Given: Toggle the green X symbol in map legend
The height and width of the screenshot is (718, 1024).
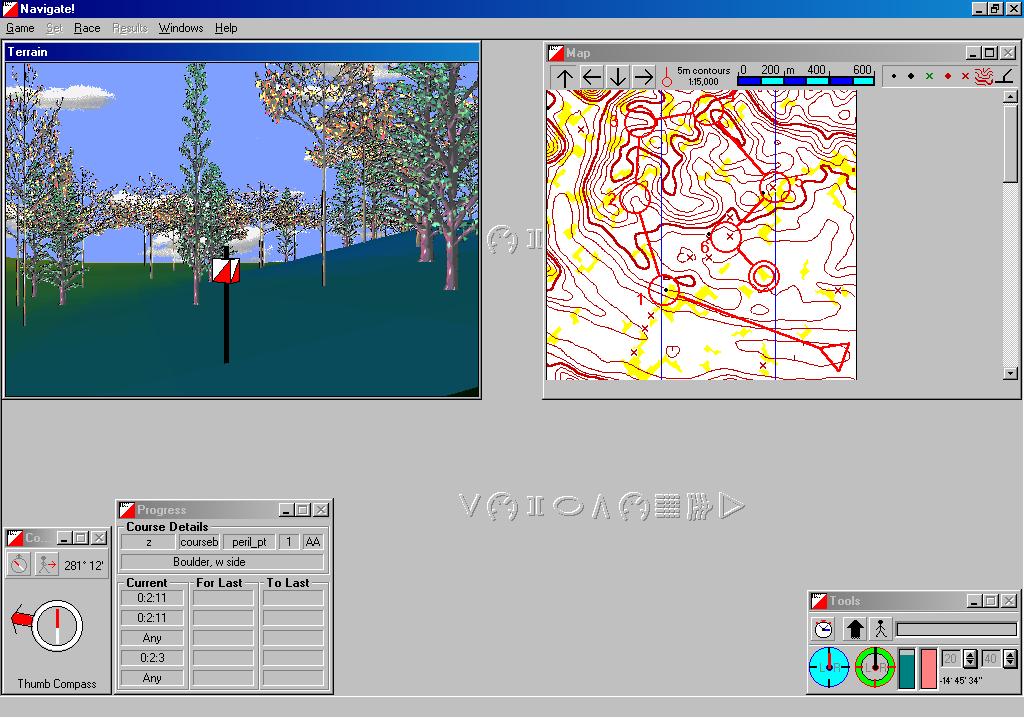Looking at the screenshot, I should point(929,76).
